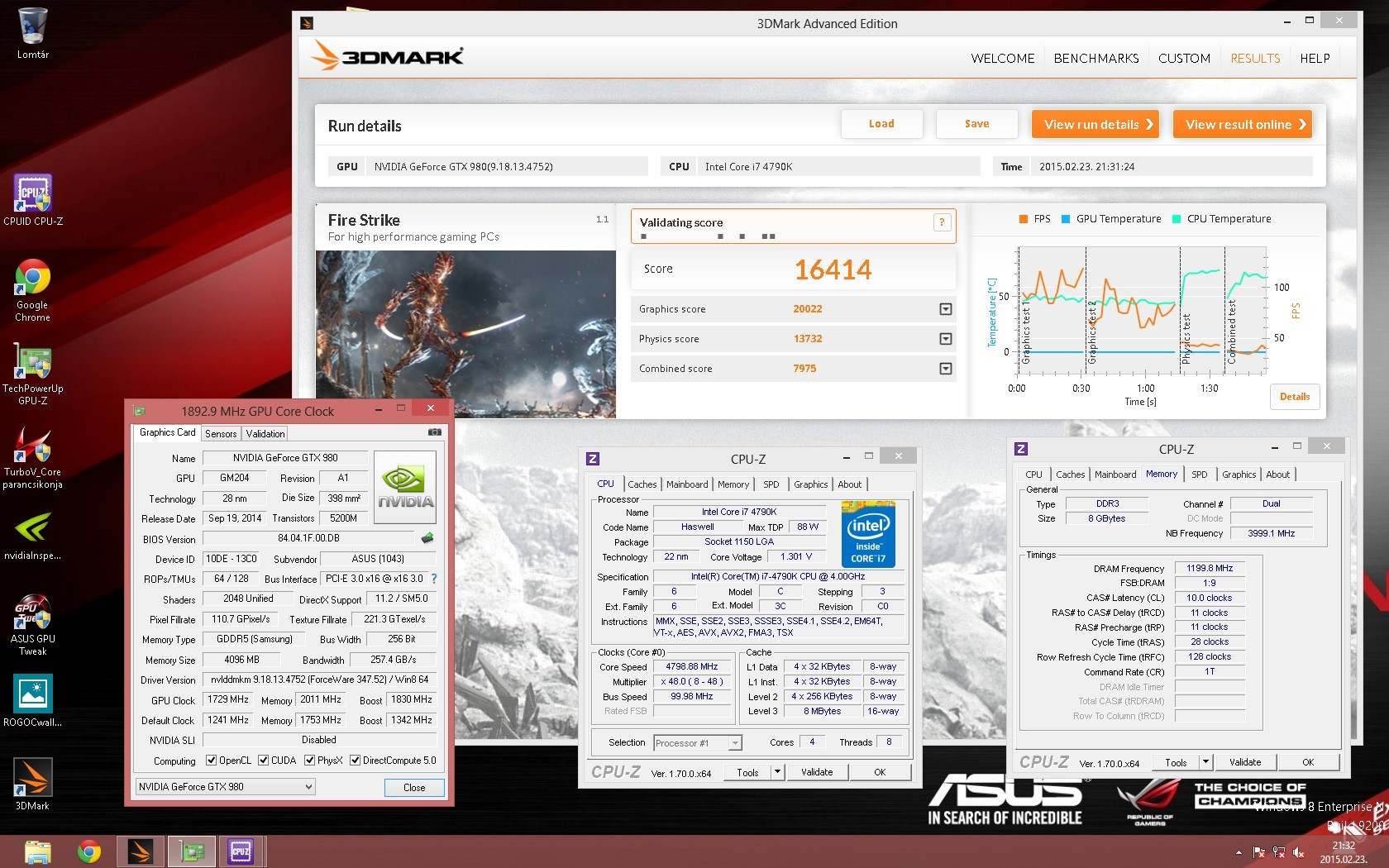The height and width of the screenshot is (868, 1389).
Task: Click OK button in right CPU-Z
Action: (1308, 762)
